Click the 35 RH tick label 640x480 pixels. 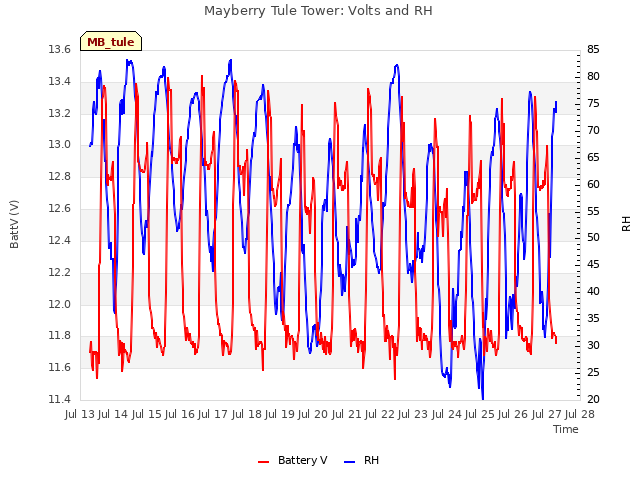[x=593, y=318]
